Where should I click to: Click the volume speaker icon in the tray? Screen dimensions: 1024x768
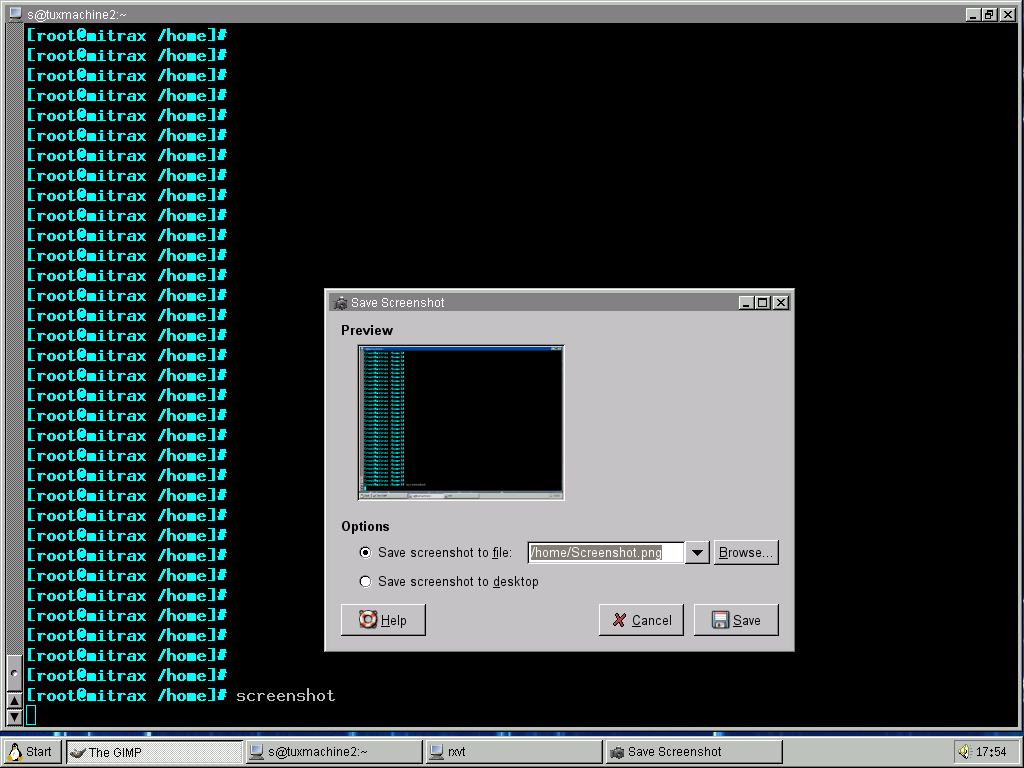tap(965, 752)
